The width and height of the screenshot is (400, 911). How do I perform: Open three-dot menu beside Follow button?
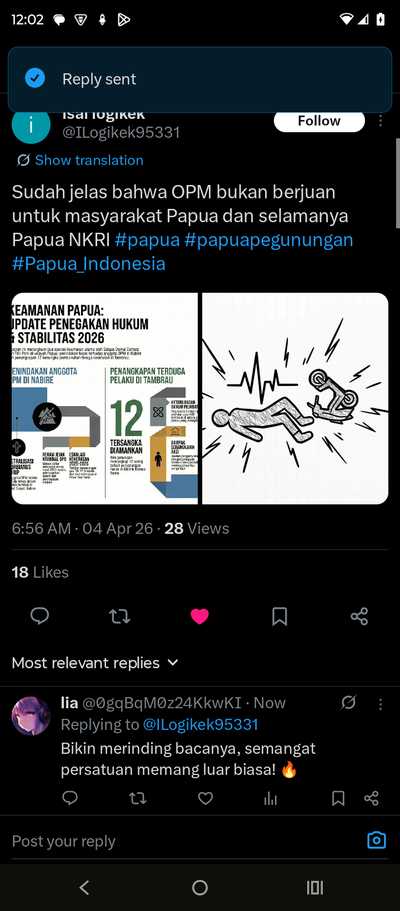pos(381,121)
